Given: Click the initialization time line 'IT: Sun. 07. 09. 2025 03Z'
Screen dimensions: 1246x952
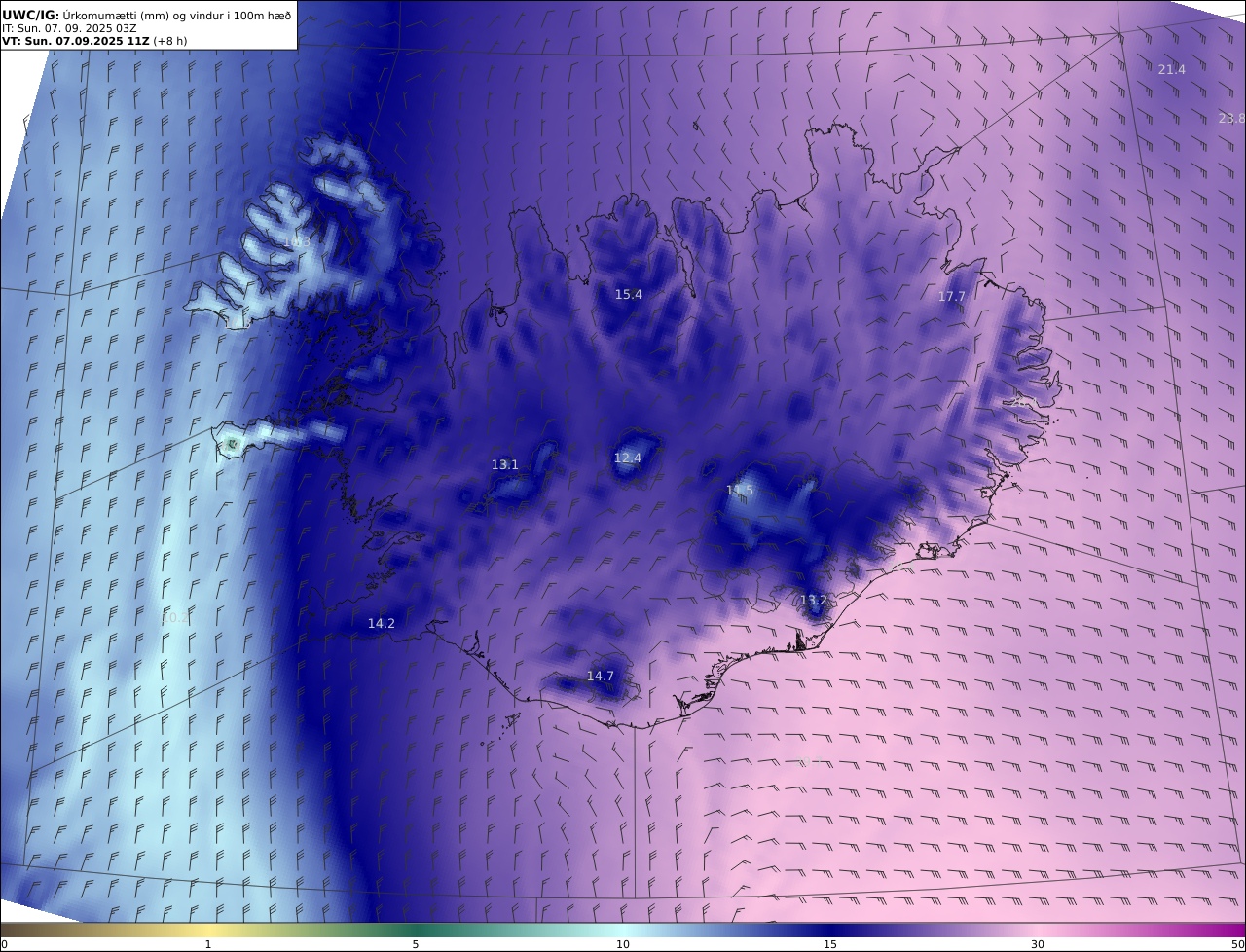Looking at the screenshot, I should pyautogui.click(x=69, y=28).
